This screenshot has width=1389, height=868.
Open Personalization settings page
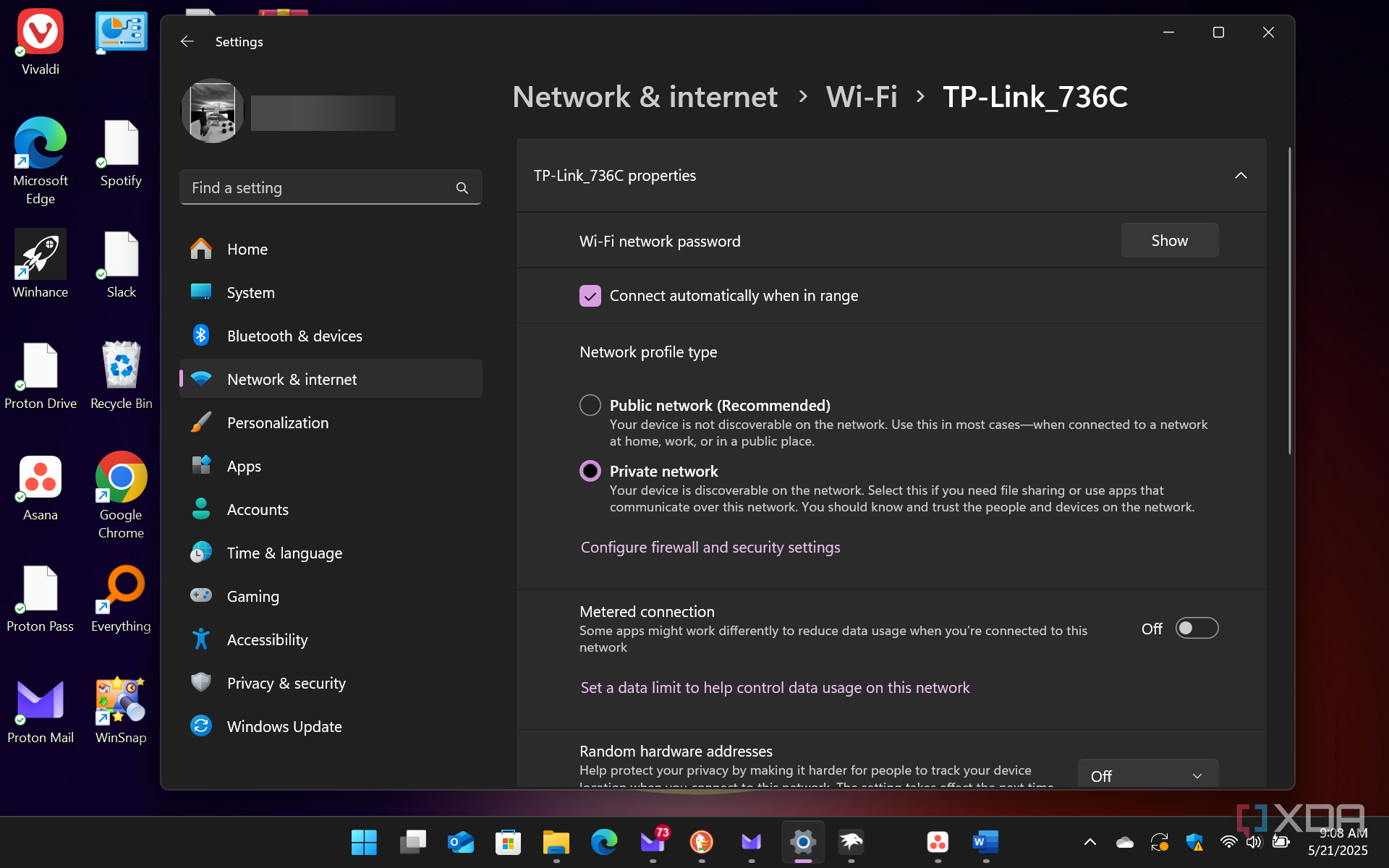[x=331, y=422]
